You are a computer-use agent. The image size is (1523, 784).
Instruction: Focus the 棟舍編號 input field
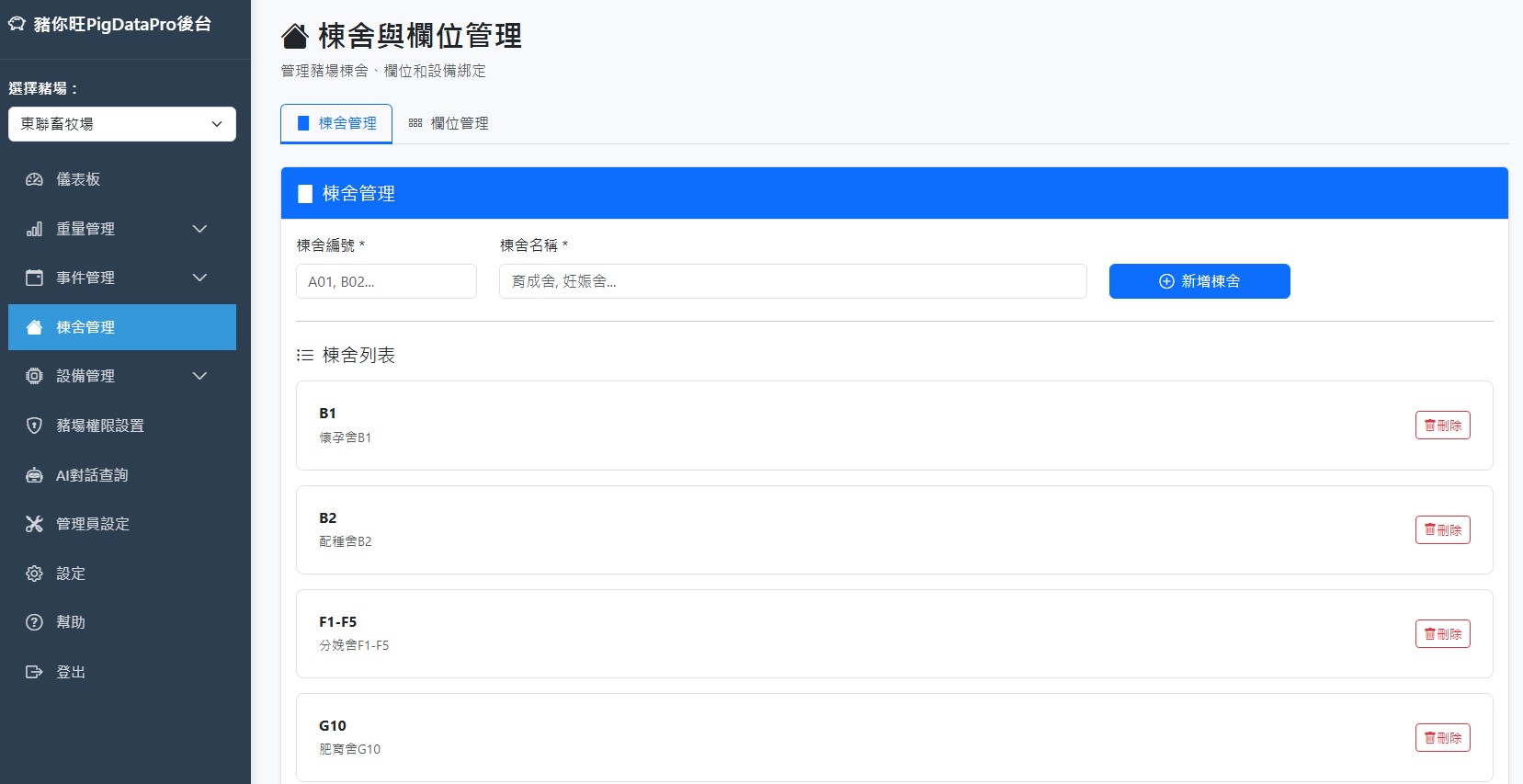coord(386,281)
